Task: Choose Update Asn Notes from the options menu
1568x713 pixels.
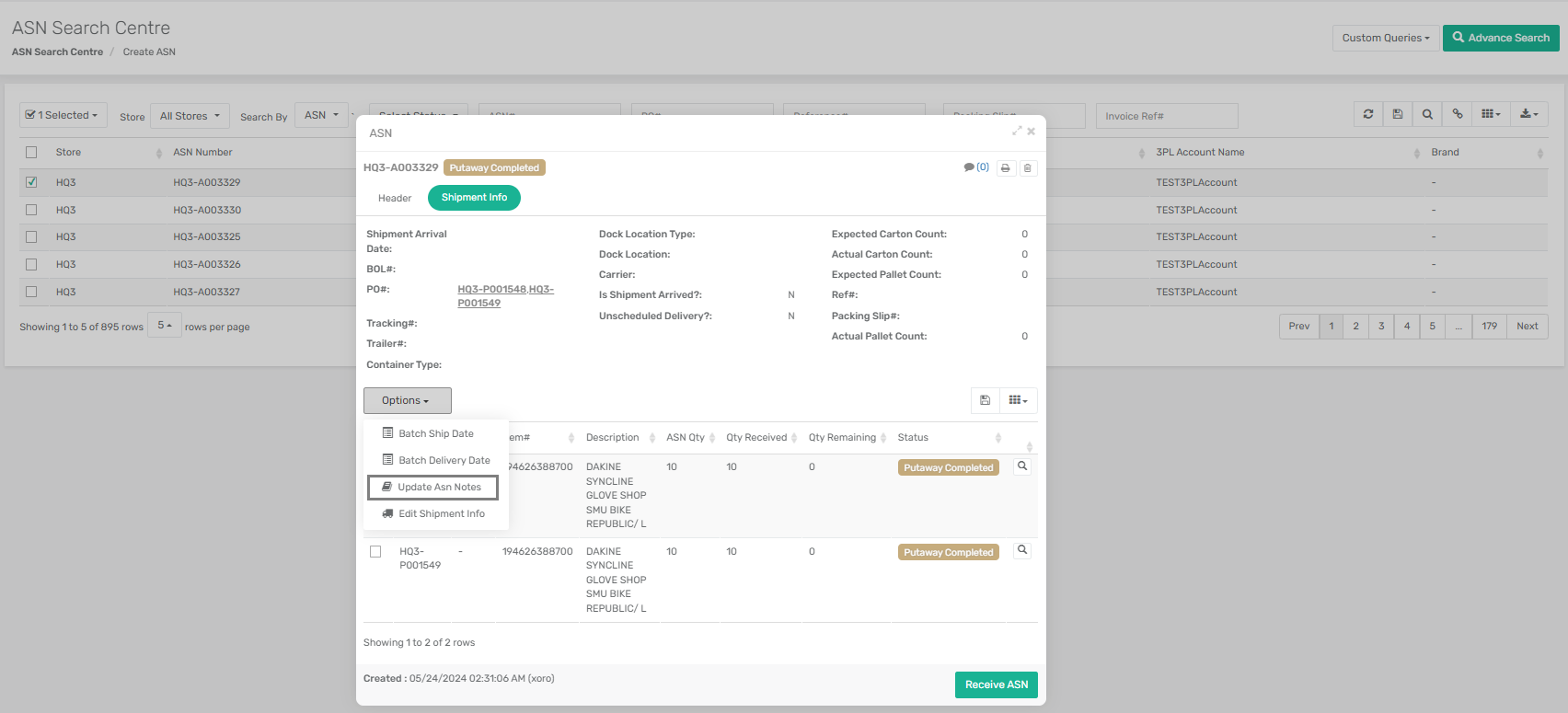Action: (432, 487)
